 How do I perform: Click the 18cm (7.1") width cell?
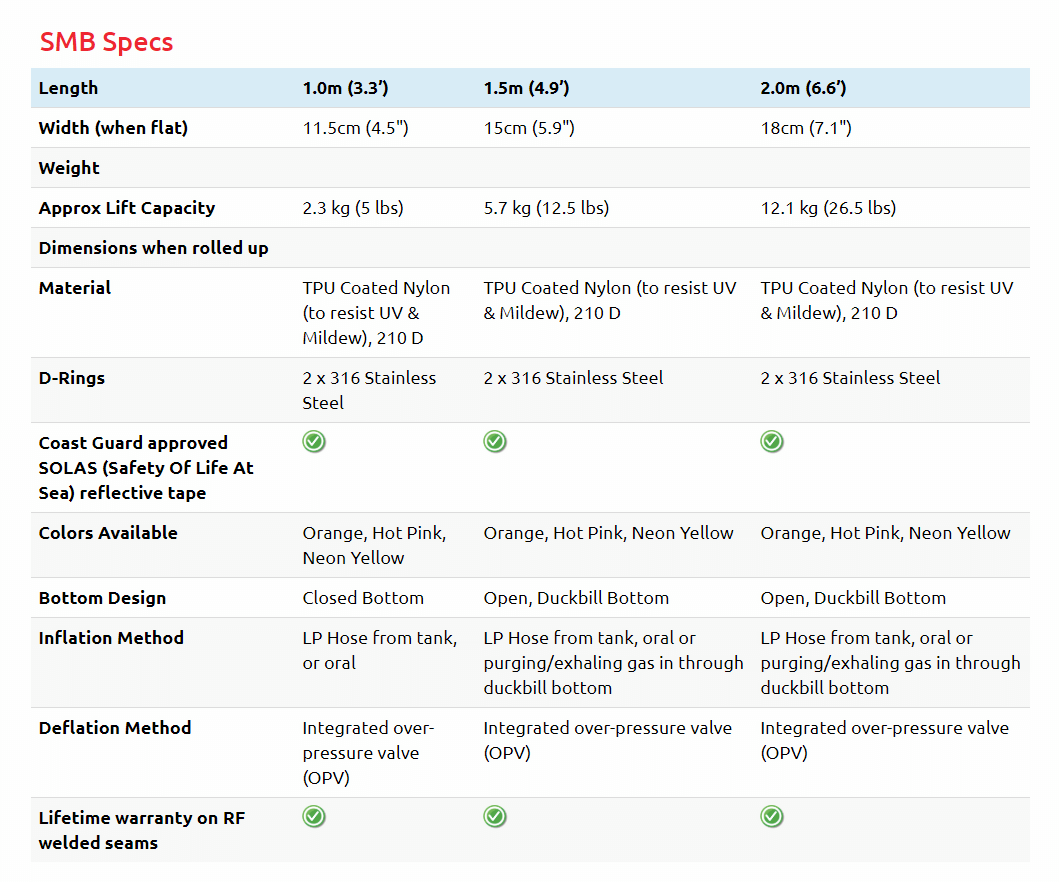tap(806, 128)
